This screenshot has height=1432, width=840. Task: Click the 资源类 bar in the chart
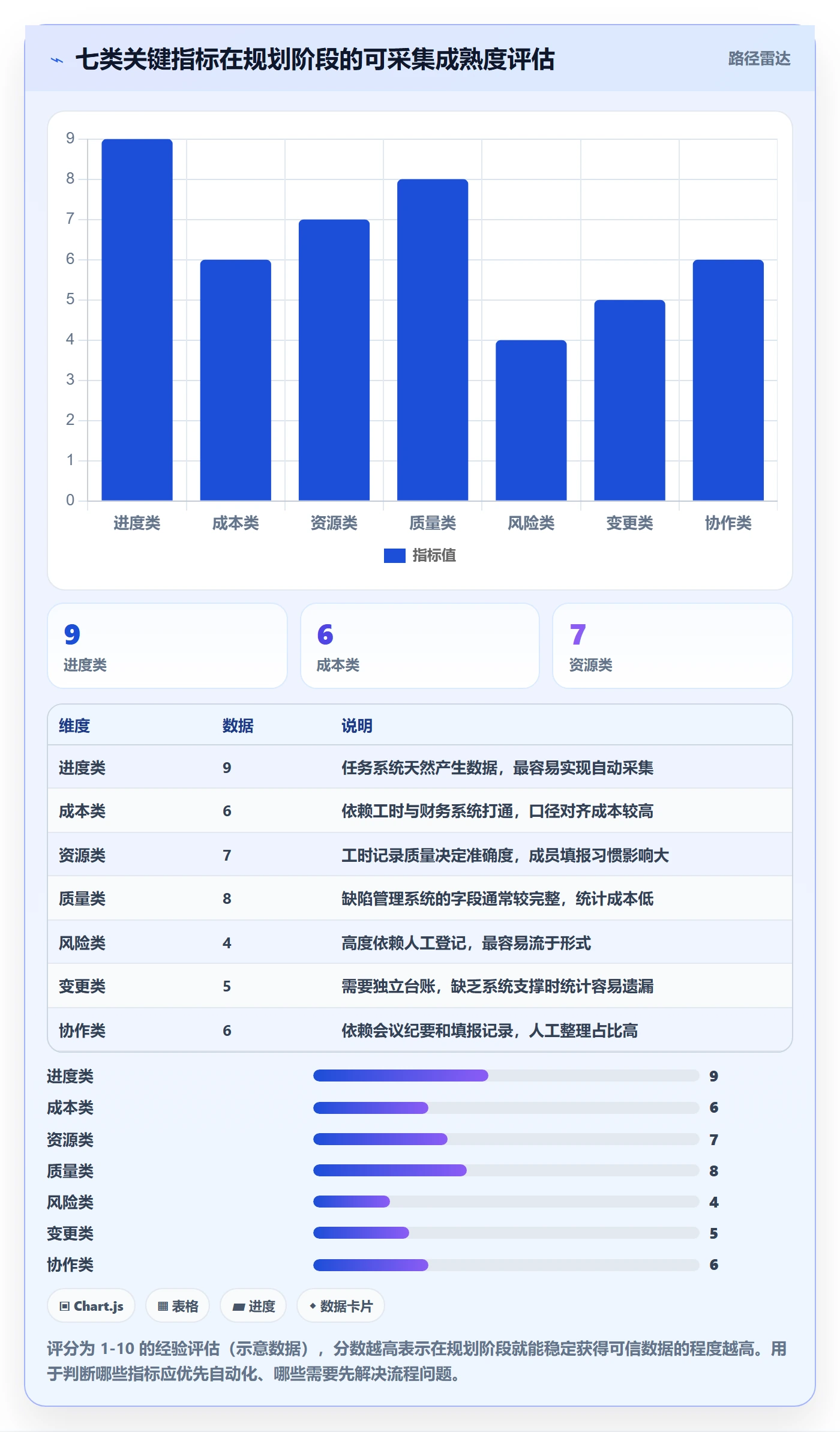point(334,360)
